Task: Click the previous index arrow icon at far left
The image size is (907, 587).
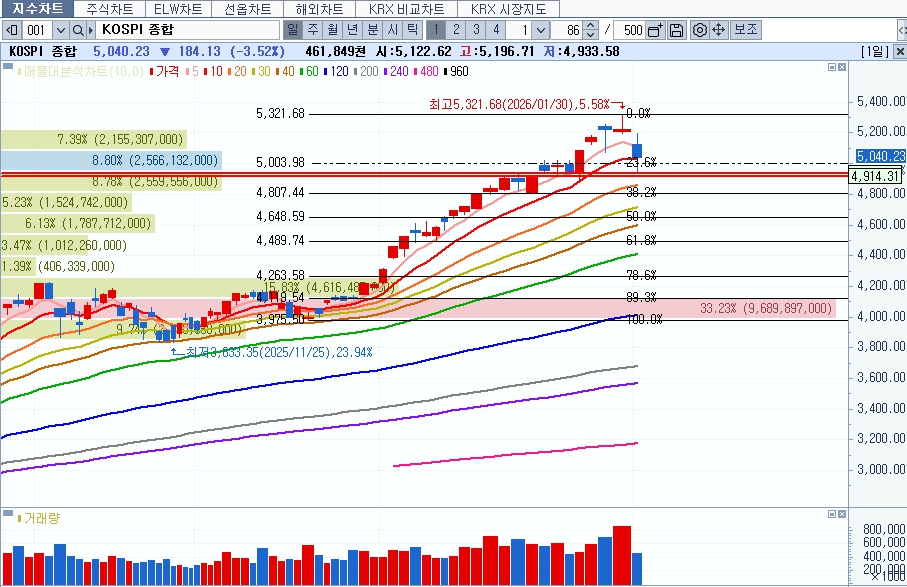Action: [14, 30]
